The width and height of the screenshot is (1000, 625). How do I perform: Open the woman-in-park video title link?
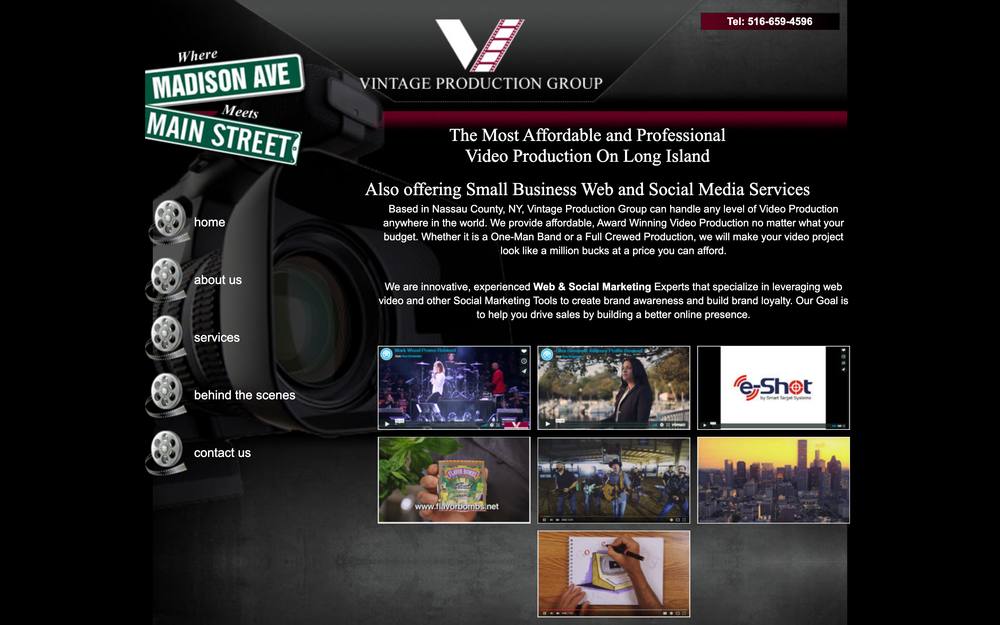tap(599, 350)
